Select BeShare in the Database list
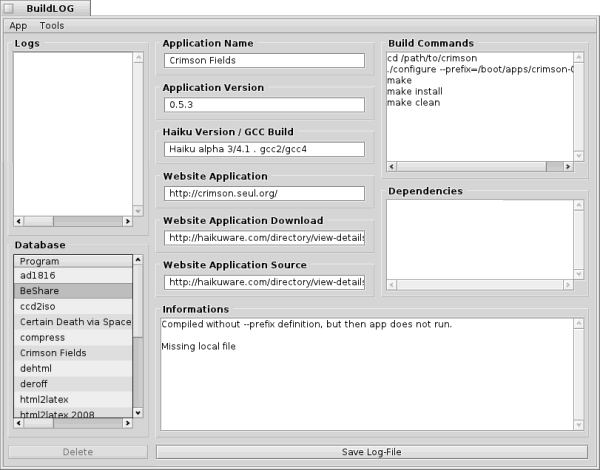Image resolution: width=600 pixels, height=470 pixels. pos(73,291)
